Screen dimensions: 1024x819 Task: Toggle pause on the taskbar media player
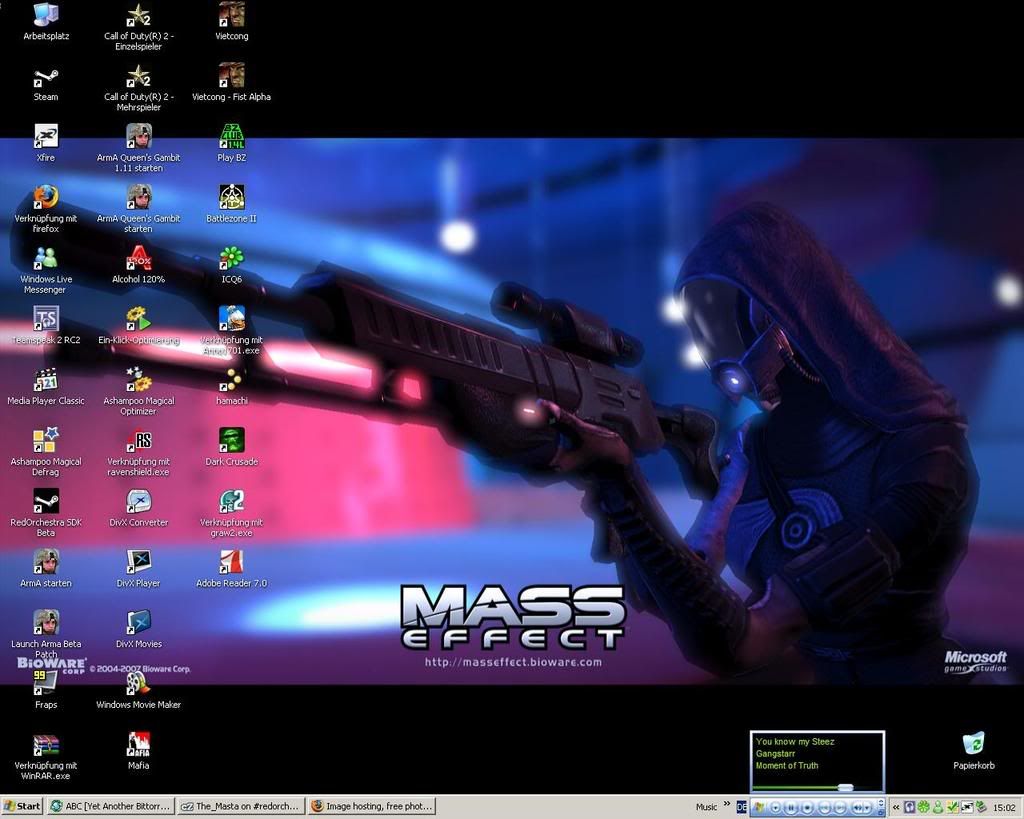[791, 806]
